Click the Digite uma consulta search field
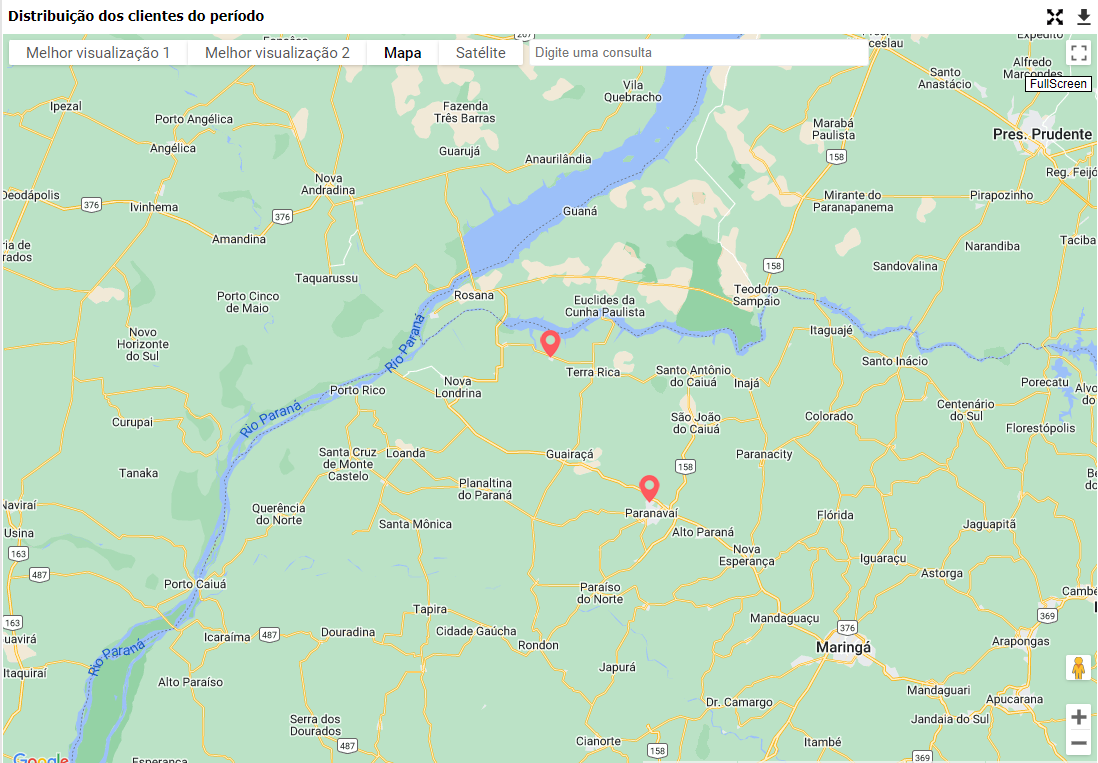 pyautogui.click(x=699, y=52)
